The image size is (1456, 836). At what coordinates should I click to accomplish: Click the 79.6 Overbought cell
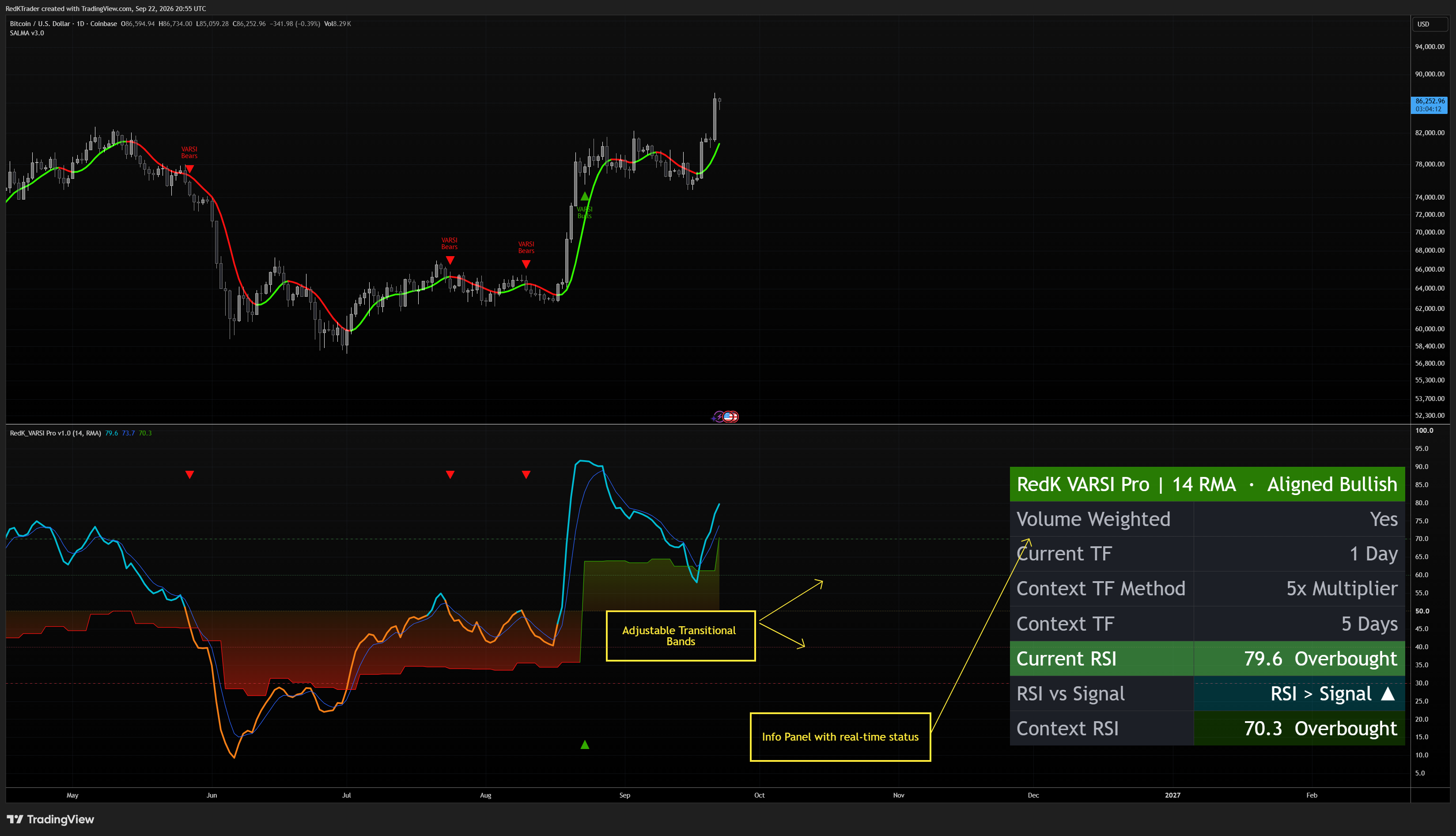tap(1299, 658)
